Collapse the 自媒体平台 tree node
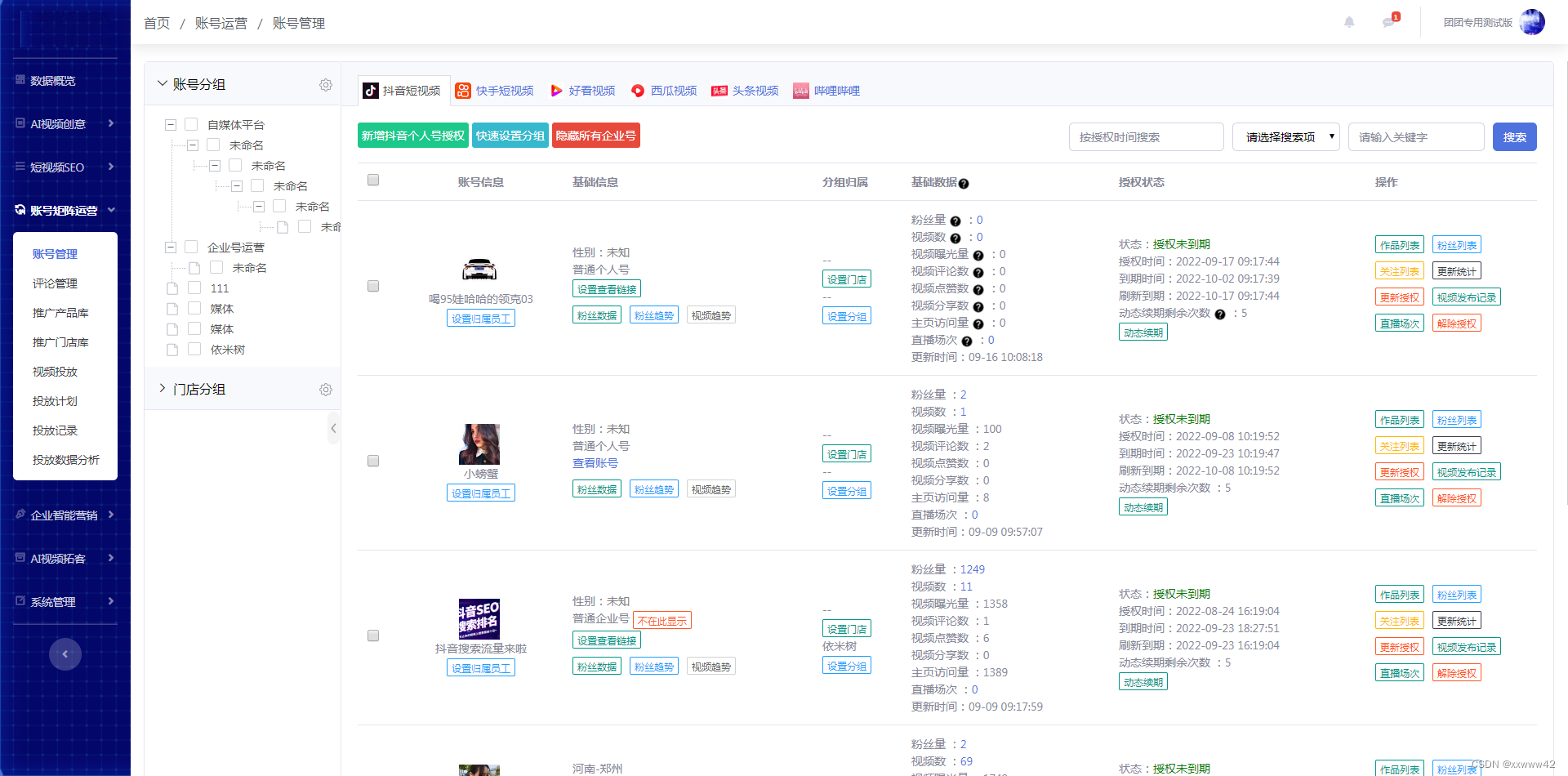 pyautogui.click(x=171, y=125)
